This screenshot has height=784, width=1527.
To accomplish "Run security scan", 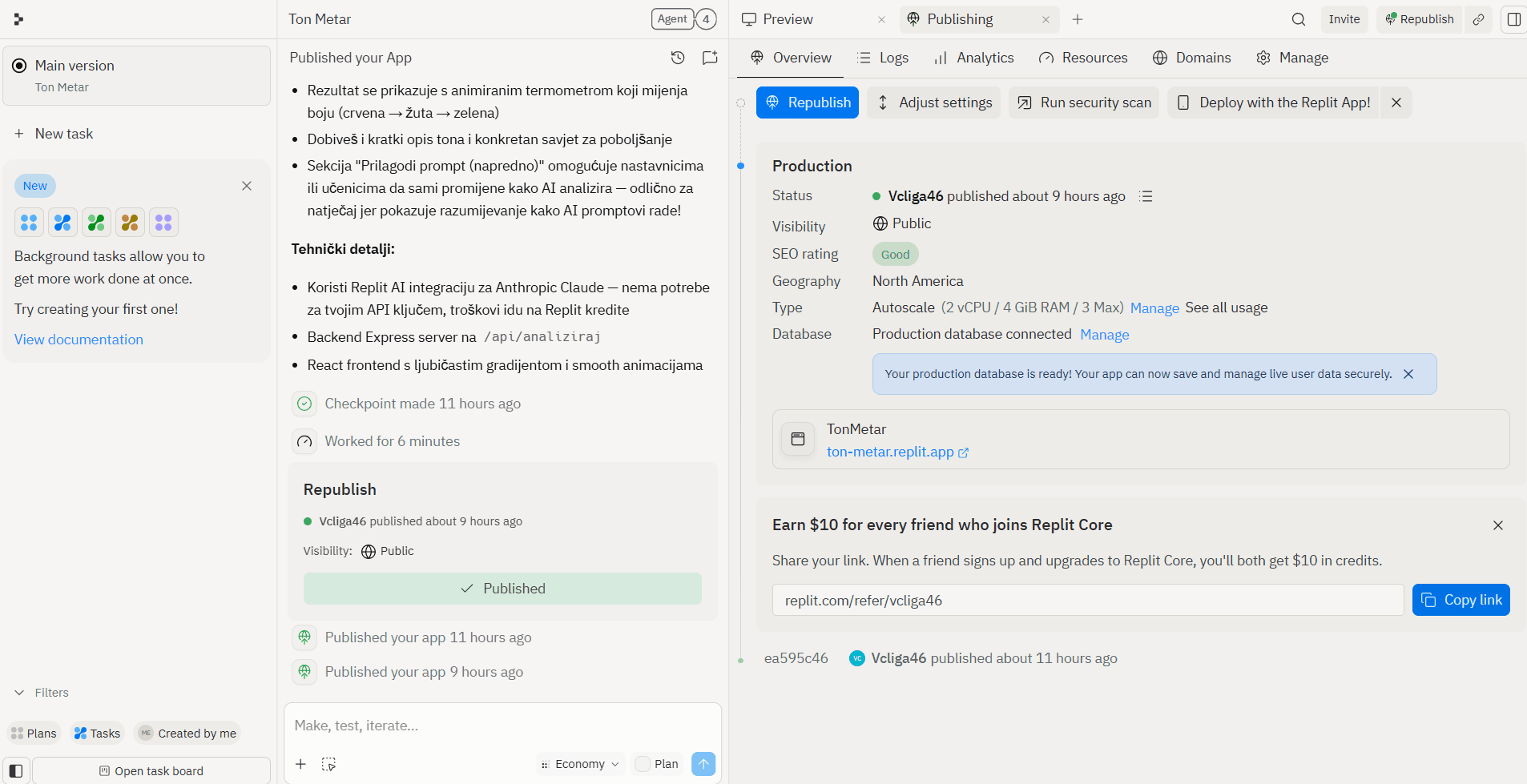I will pyautogui.click(x=1084, y=103).
